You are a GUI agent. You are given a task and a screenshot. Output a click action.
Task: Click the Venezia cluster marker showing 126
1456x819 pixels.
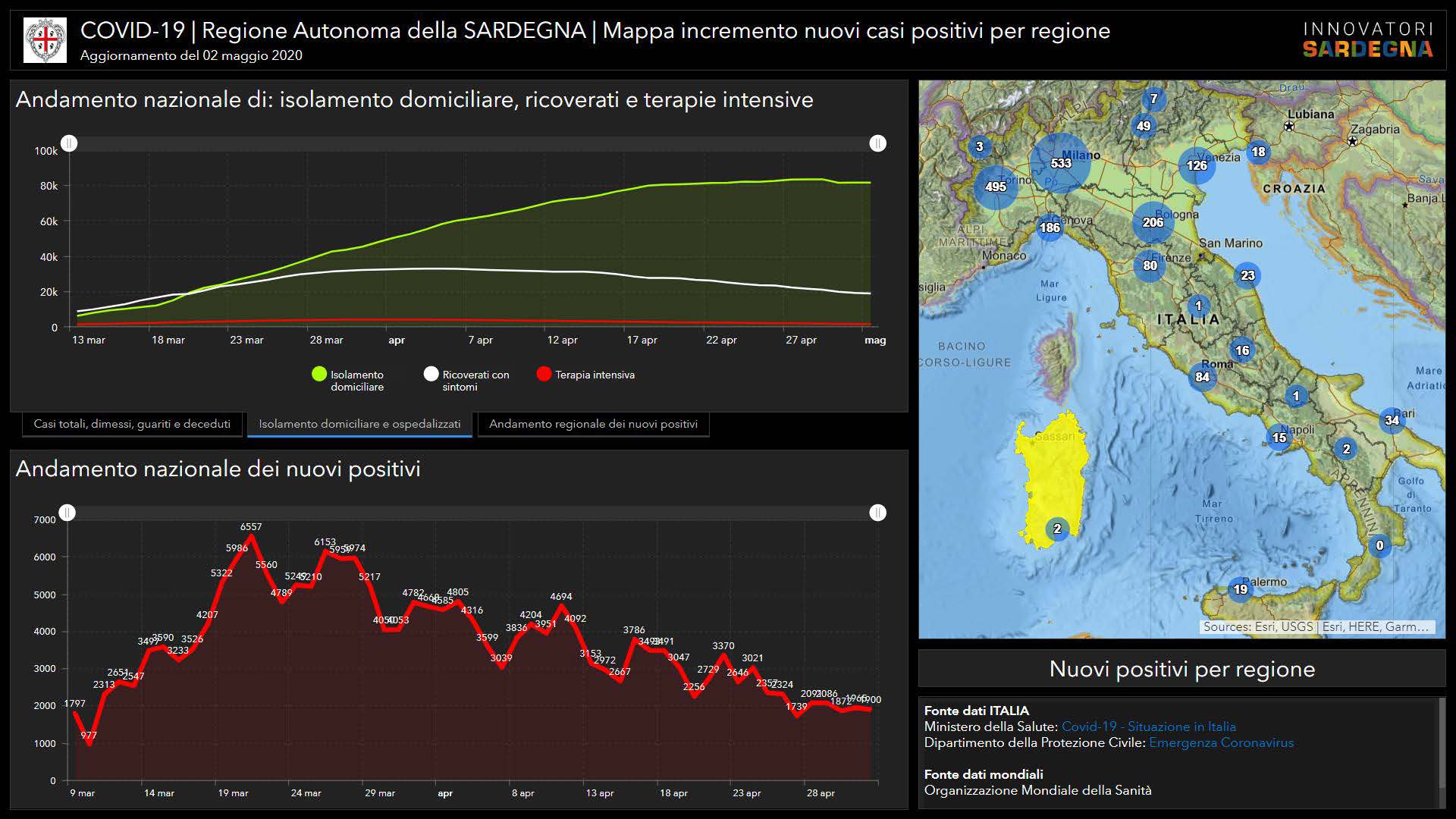[x=1196, y=165]
